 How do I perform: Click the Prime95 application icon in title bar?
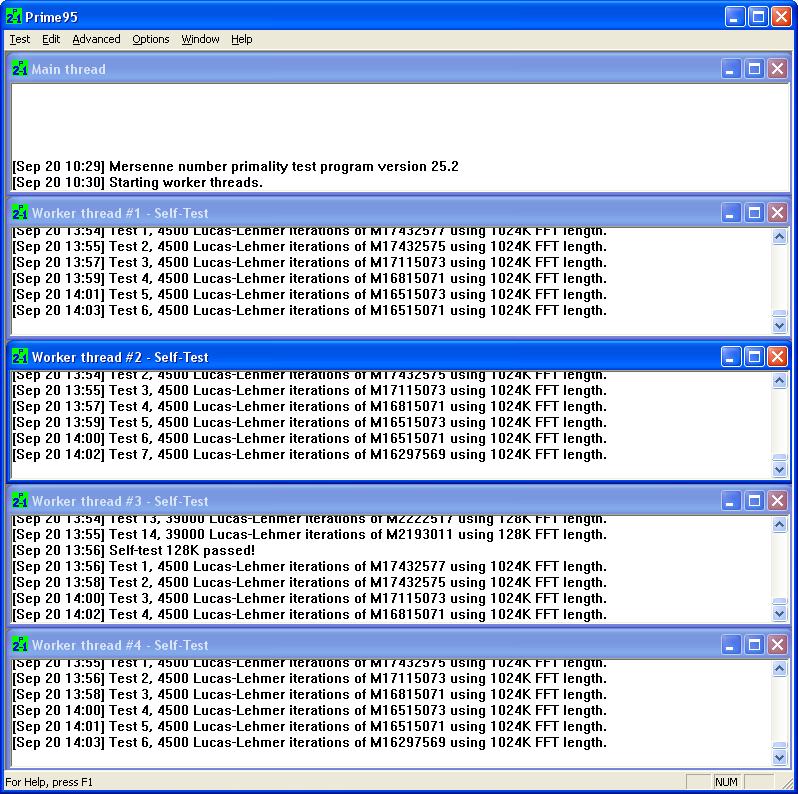(13, 17)
